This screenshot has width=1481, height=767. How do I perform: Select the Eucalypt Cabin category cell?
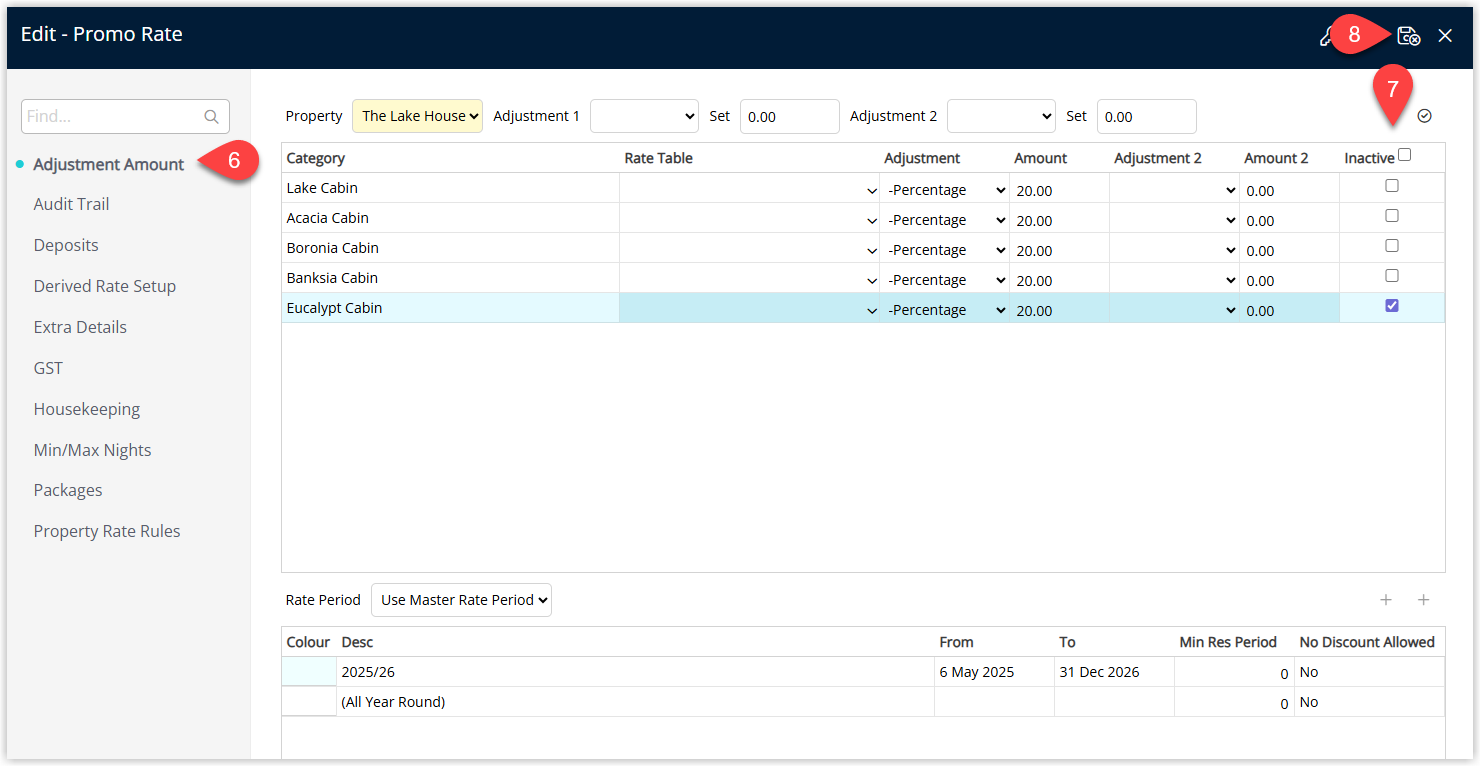click(x=450, y=308)
